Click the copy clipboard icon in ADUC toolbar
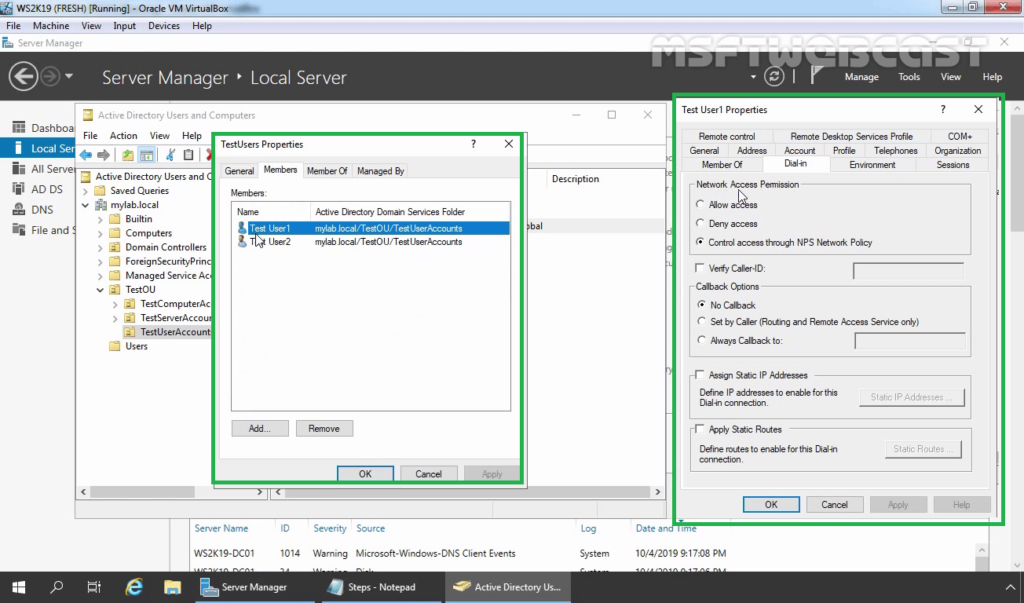This screenshot has width=1024, height=603. pos(188,155)
